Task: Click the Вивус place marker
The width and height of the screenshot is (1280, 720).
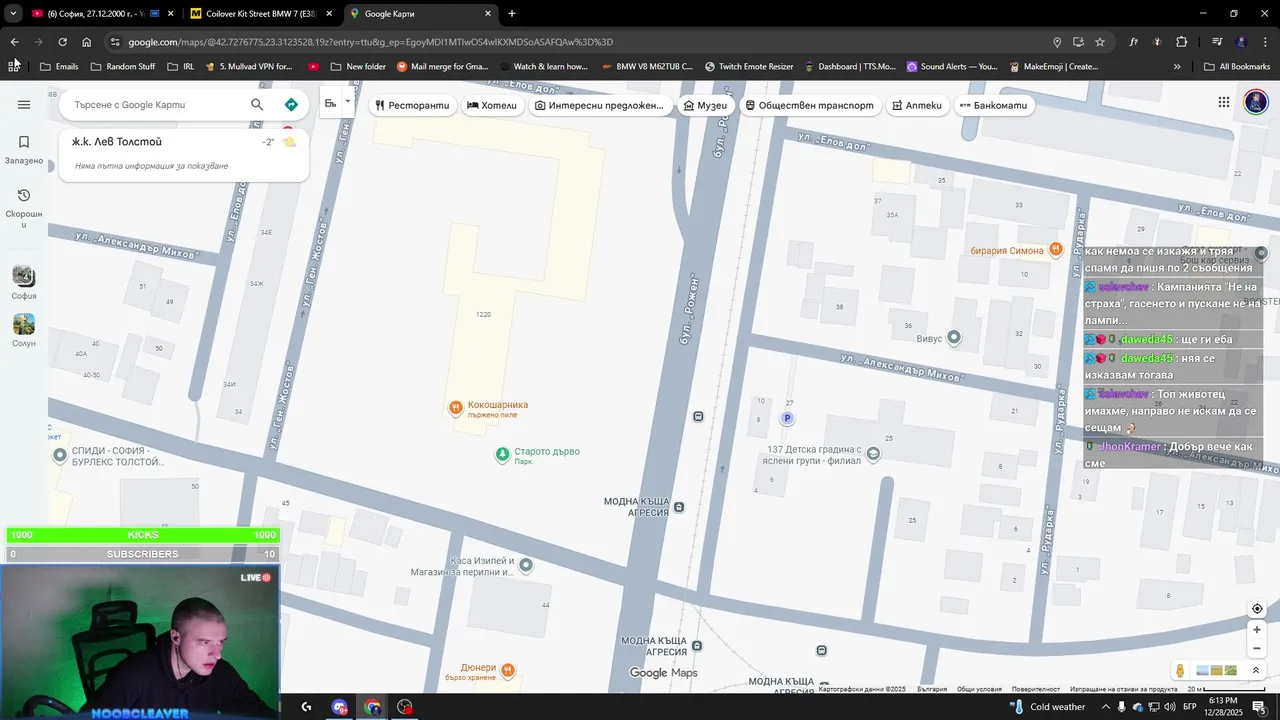Action: tap(954, 338)
